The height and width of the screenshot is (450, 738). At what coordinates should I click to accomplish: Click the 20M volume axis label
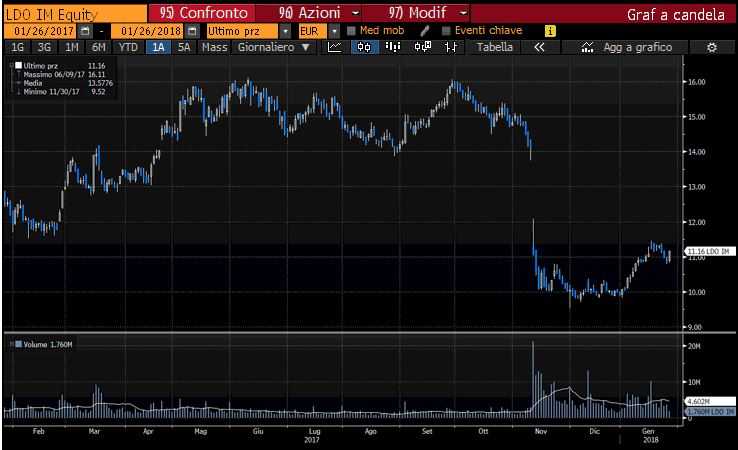694,346
